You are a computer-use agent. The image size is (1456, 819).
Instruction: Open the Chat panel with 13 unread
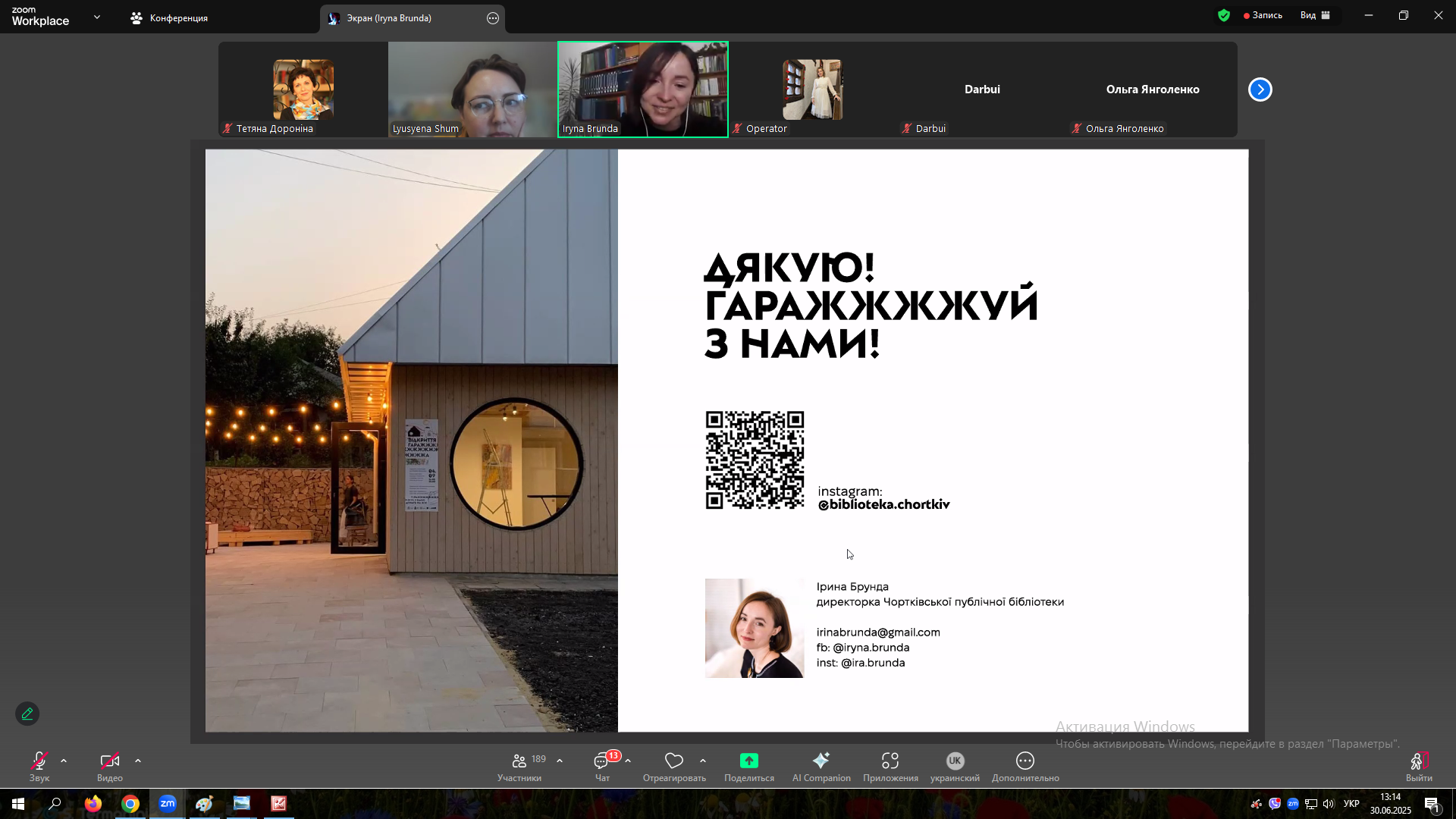[603, 761]
